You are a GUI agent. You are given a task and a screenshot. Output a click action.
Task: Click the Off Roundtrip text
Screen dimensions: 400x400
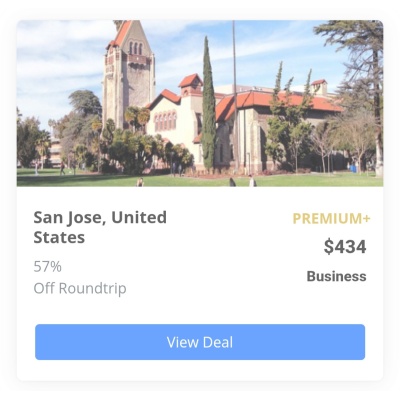(x=80, y=288)
